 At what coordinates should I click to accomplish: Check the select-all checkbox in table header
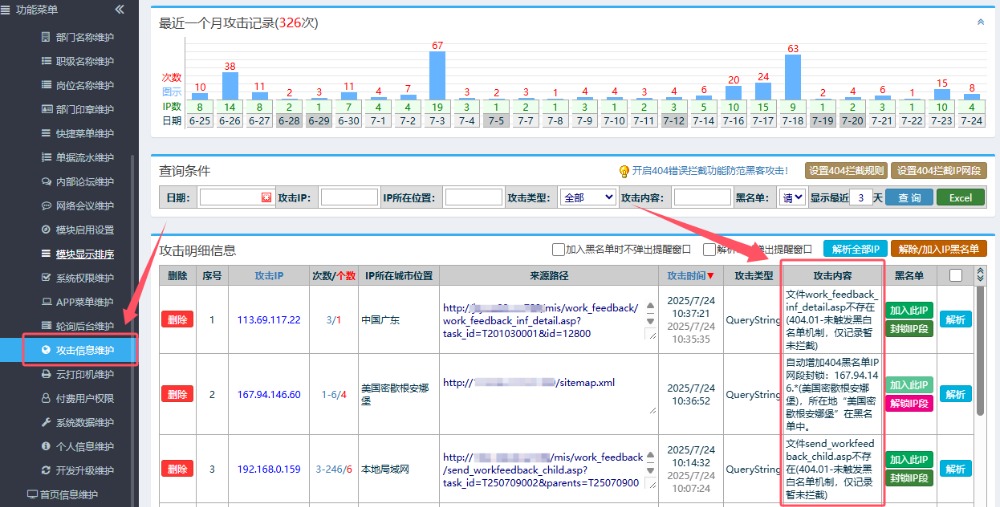pos(956,275)
